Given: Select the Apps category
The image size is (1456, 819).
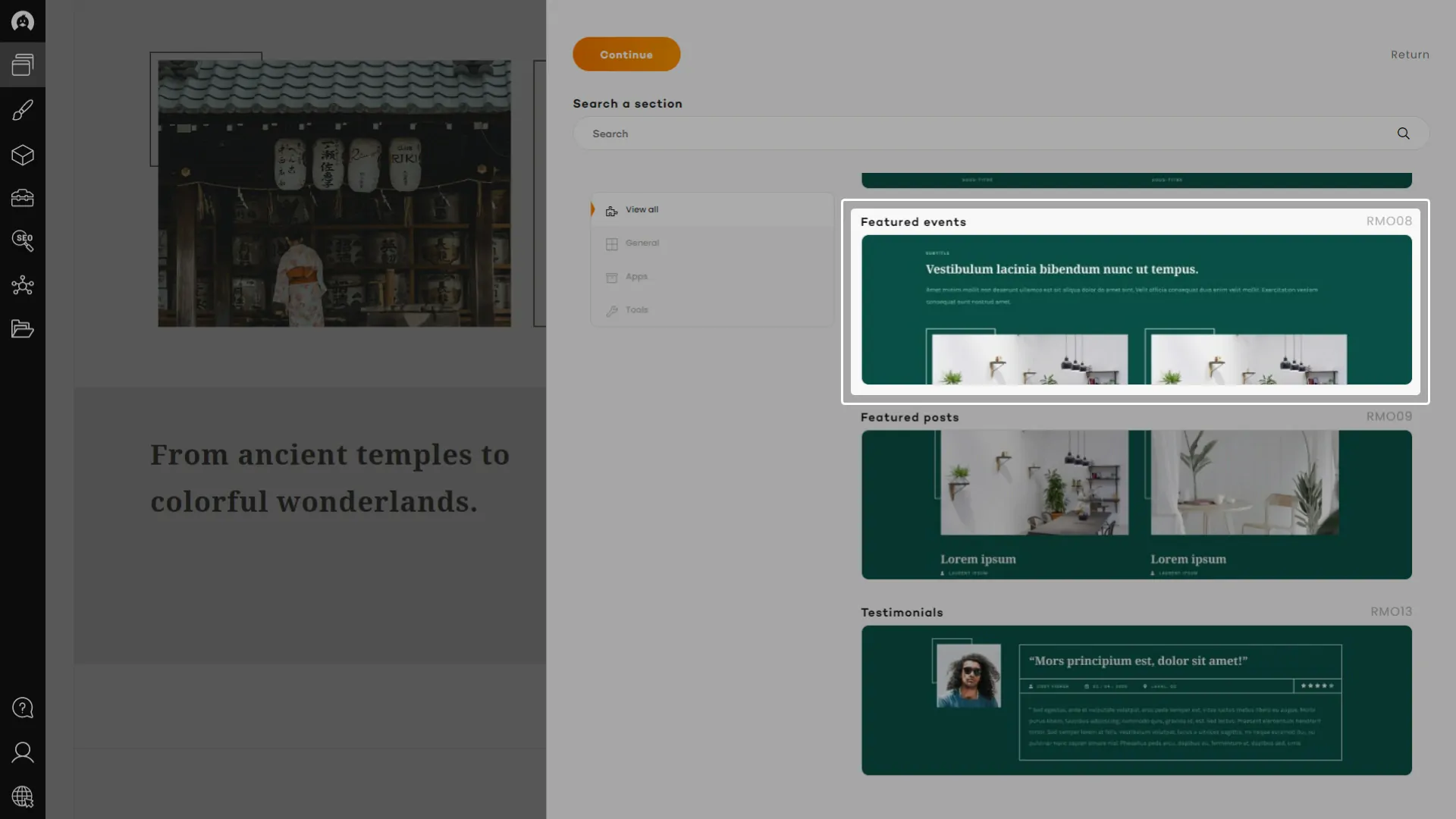Looking at the screenshot, I should [x=636, y=277].
